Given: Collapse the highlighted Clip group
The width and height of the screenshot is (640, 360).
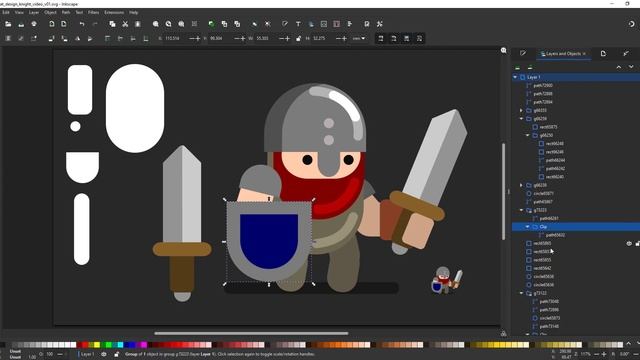Looking at the screenshot, I should click(x=527, y=227).
